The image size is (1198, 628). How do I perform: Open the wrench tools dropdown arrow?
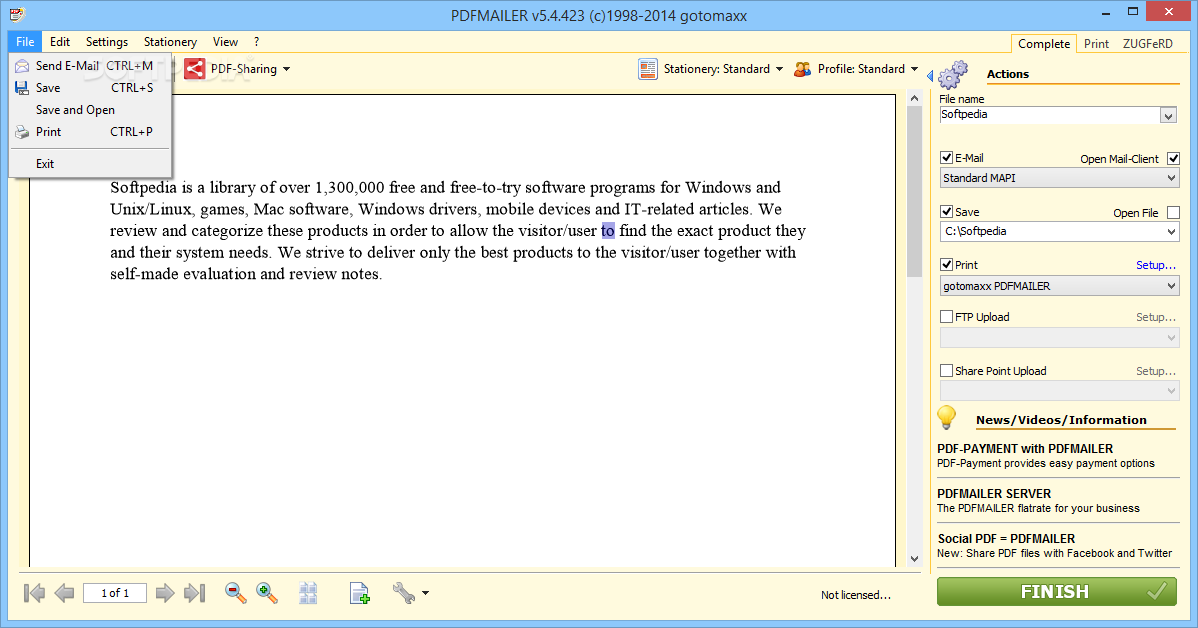click(426, 593)
